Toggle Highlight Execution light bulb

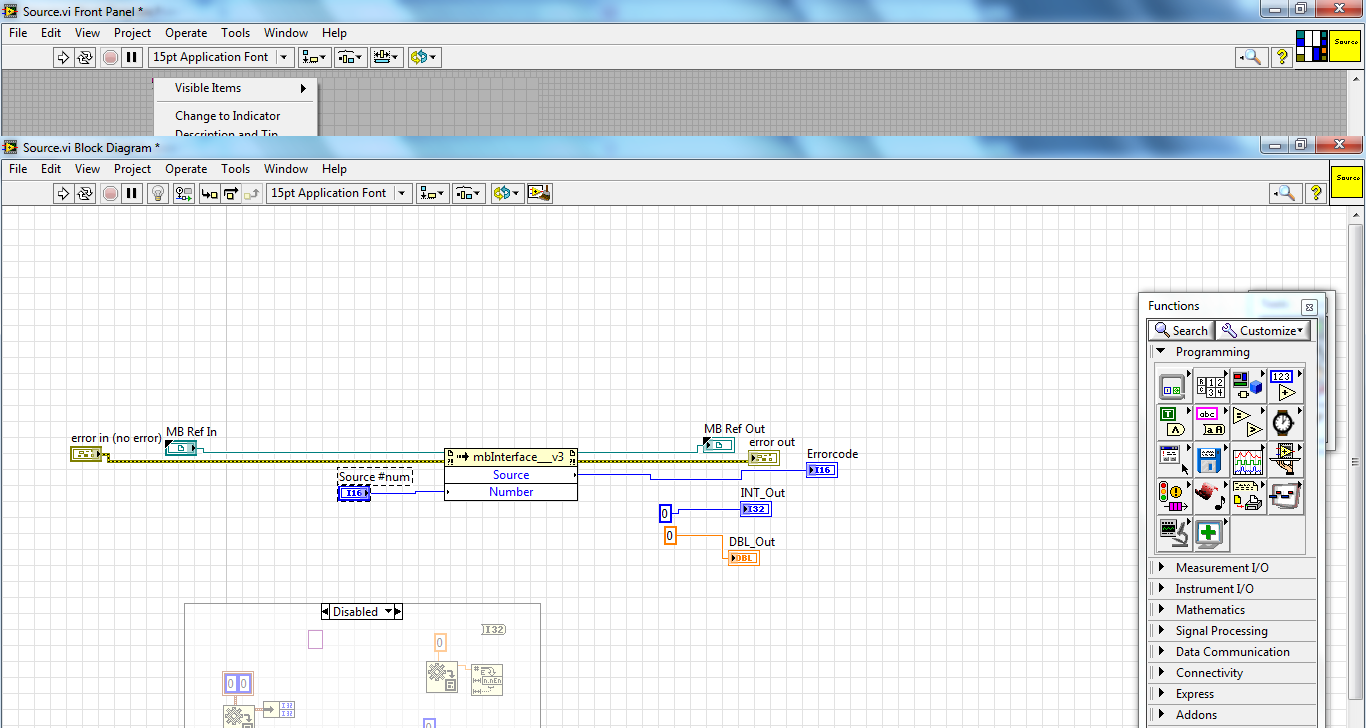(x=157, y=193)
